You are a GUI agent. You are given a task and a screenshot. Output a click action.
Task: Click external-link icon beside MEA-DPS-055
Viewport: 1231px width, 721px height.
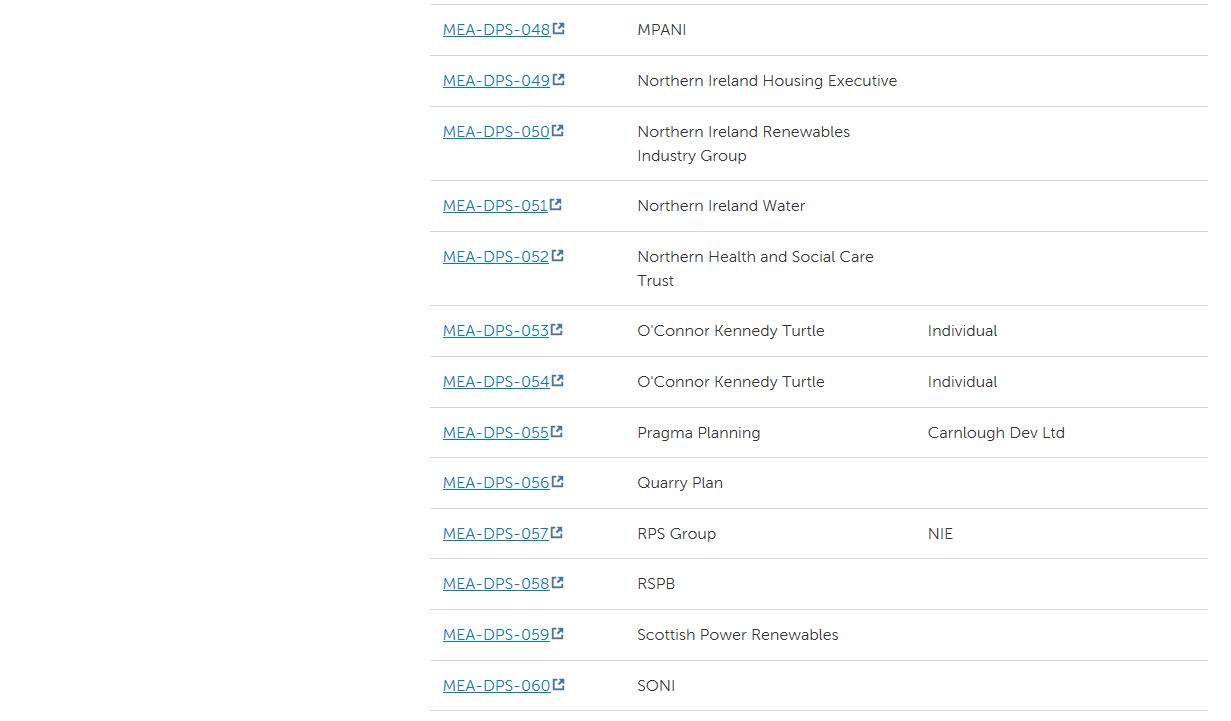click(557, 432)
